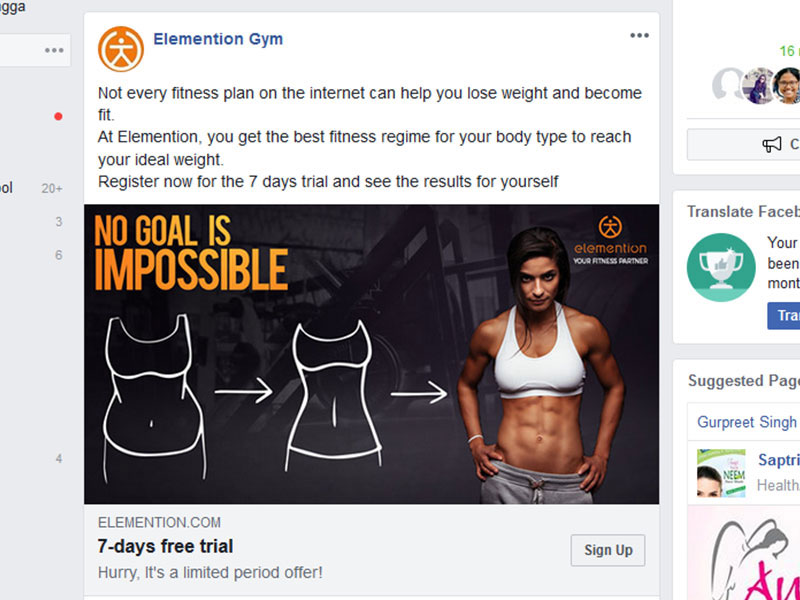Click the 7-days free trial headline

[x=165, y=546]
